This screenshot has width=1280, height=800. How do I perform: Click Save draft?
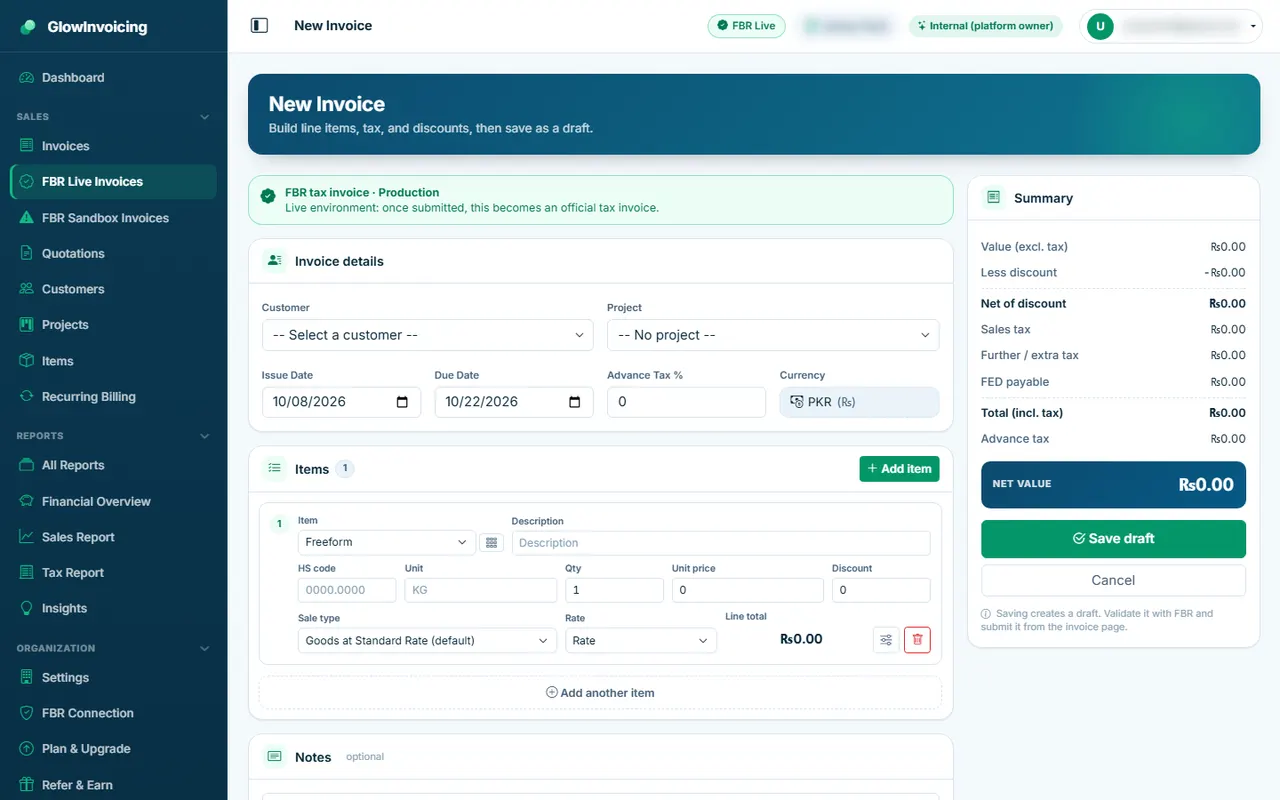[x=1113, y=538]
